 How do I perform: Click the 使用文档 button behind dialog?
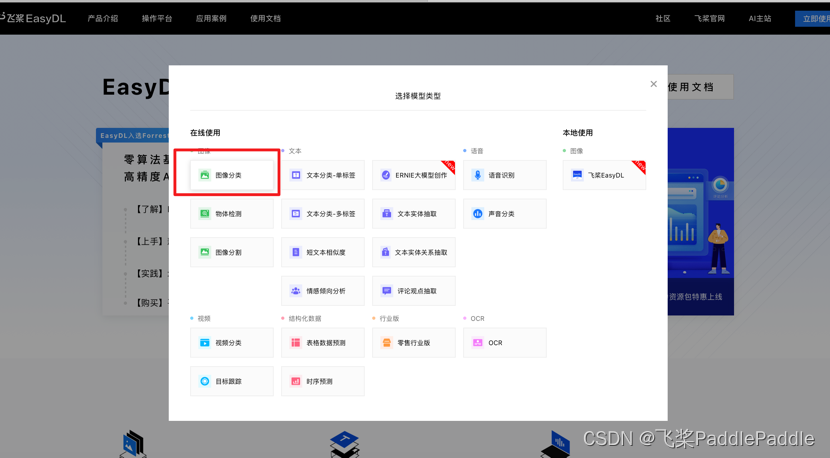[x=700, y=87]
